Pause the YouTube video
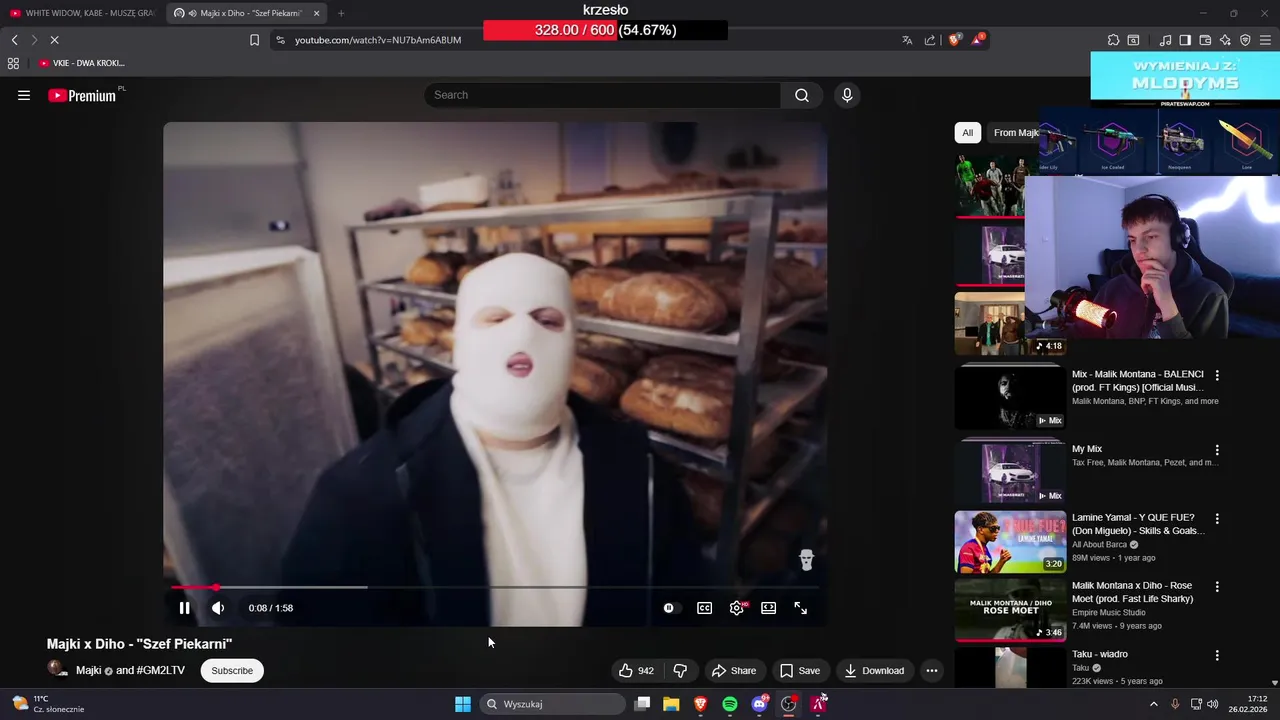 point(184,608)
